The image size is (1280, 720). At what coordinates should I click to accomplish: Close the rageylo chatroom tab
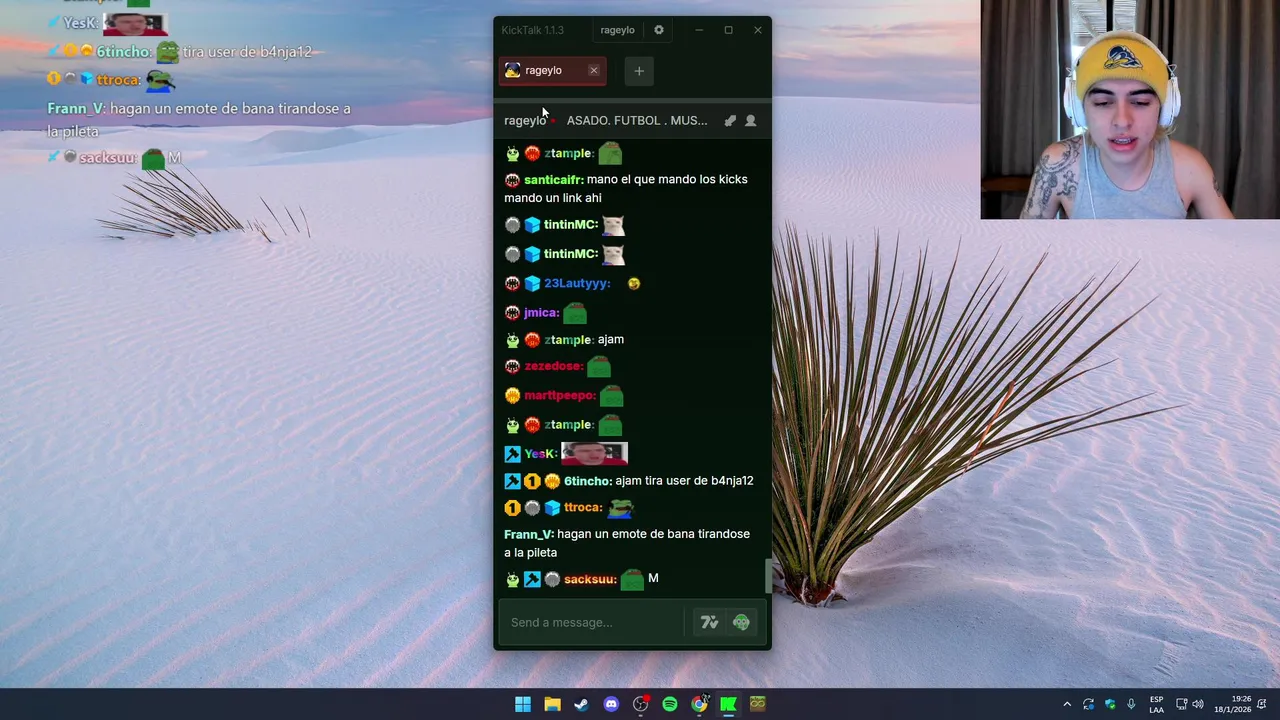pyautogui.click(x=594, y=70)
